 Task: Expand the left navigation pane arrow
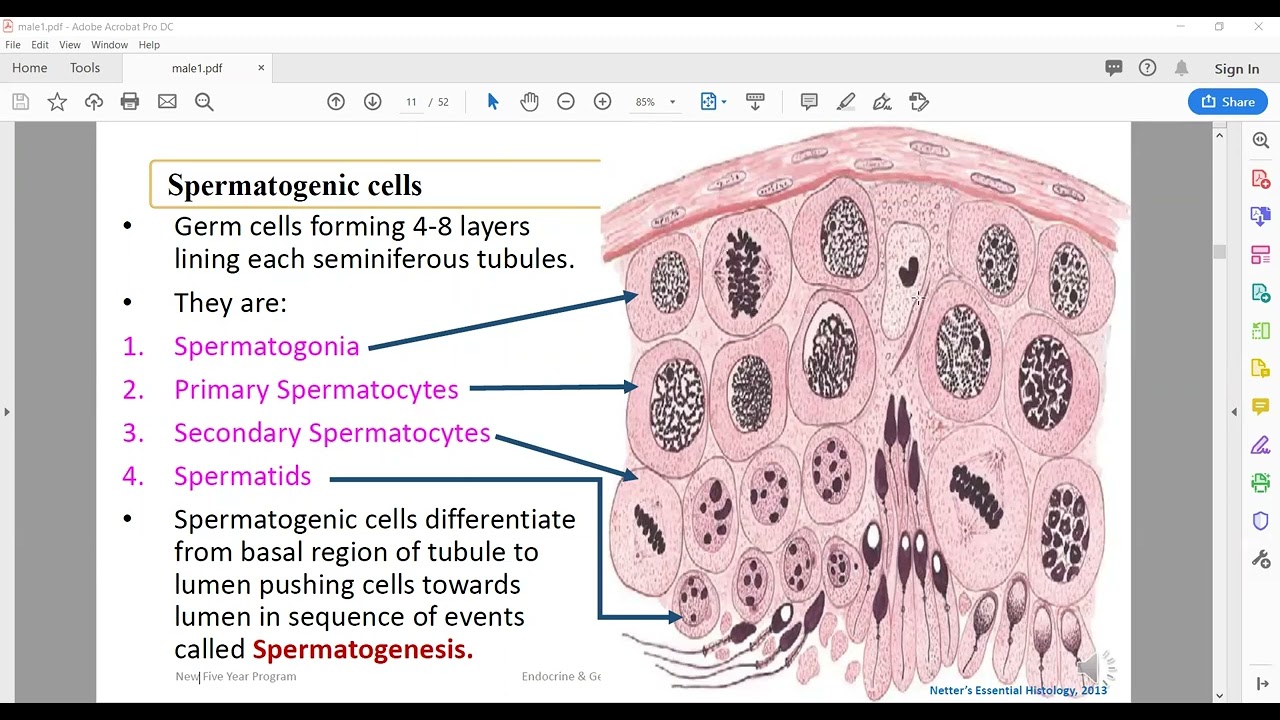7,411
